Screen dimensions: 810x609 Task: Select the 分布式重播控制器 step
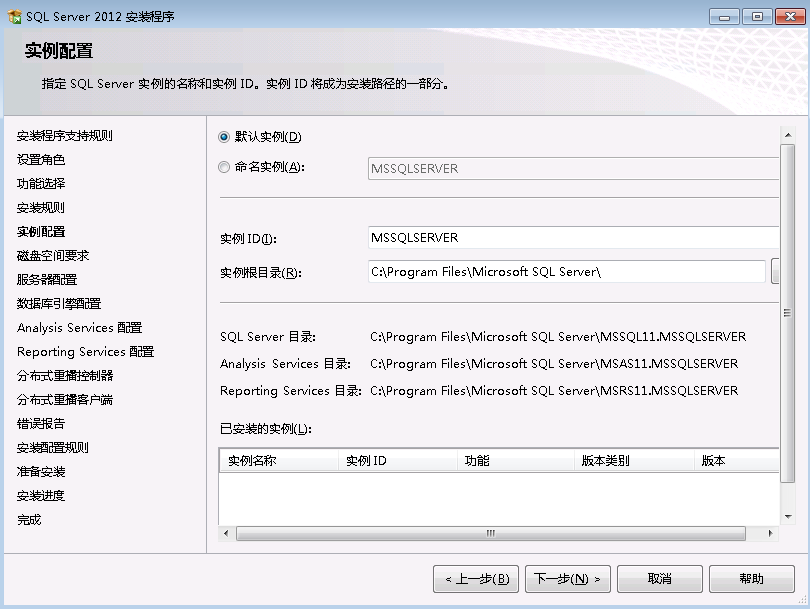(x=65, y=376)
